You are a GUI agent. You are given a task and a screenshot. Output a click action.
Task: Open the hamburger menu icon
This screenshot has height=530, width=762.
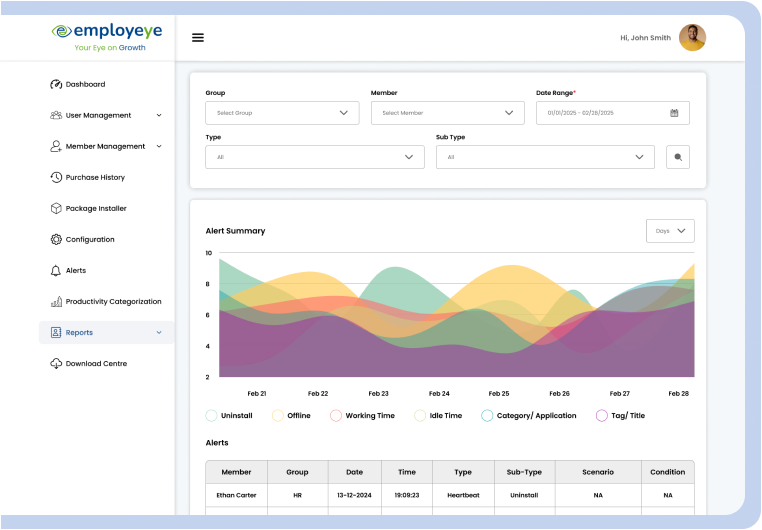[x=198, y=38]
